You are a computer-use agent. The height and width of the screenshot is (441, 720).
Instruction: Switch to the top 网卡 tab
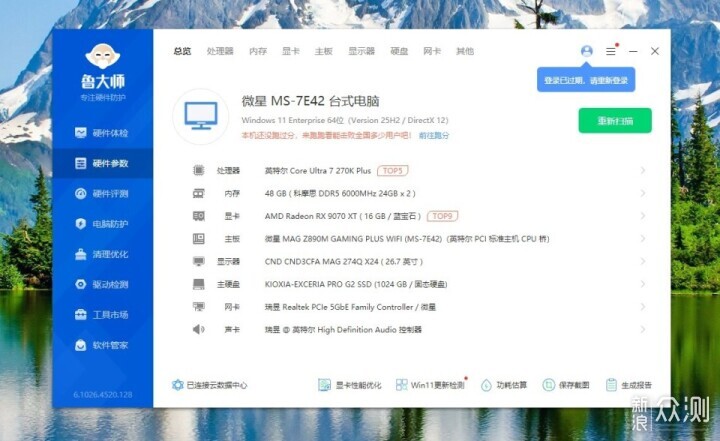tap(432, 51)
